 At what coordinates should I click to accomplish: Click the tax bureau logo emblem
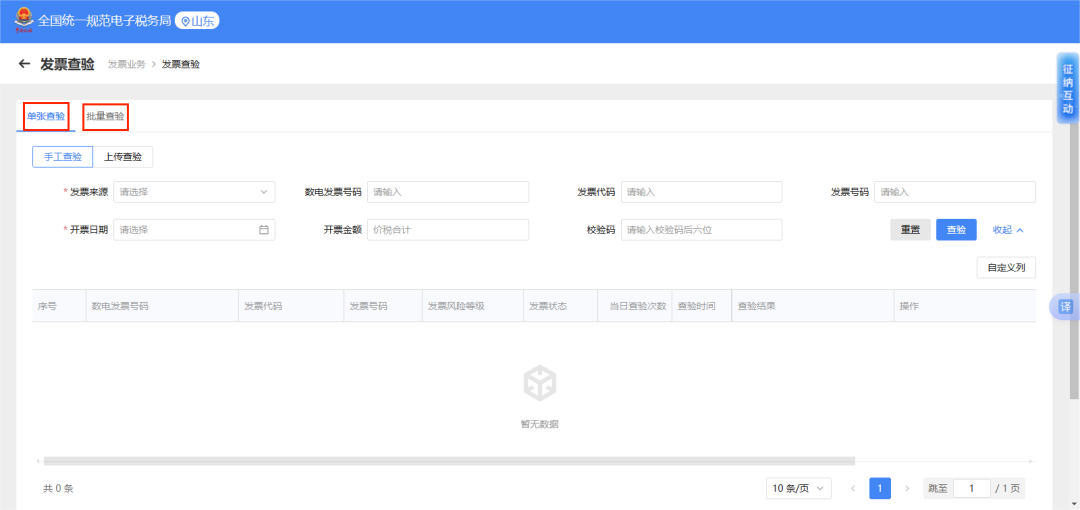coord(22,20)
